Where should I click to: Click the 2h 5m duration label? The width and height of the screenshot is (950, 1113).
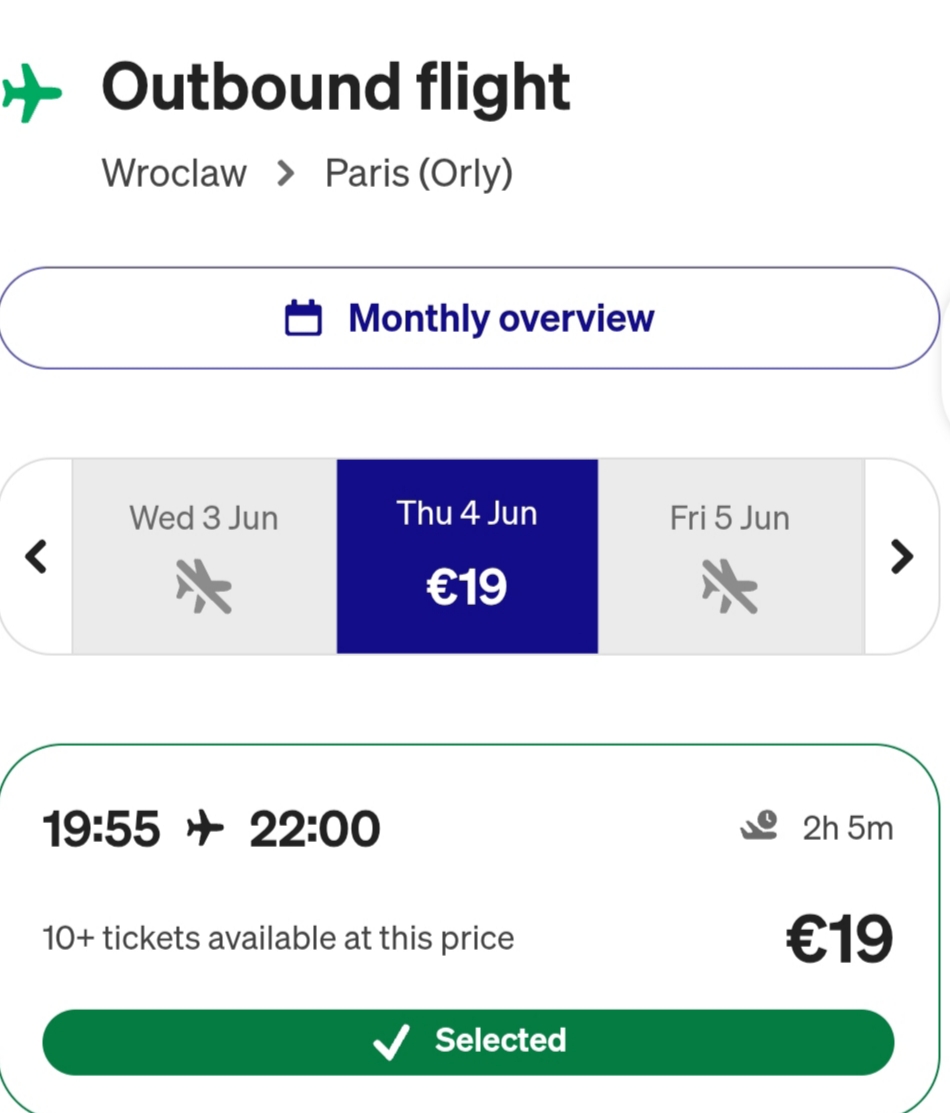[848, 828]
